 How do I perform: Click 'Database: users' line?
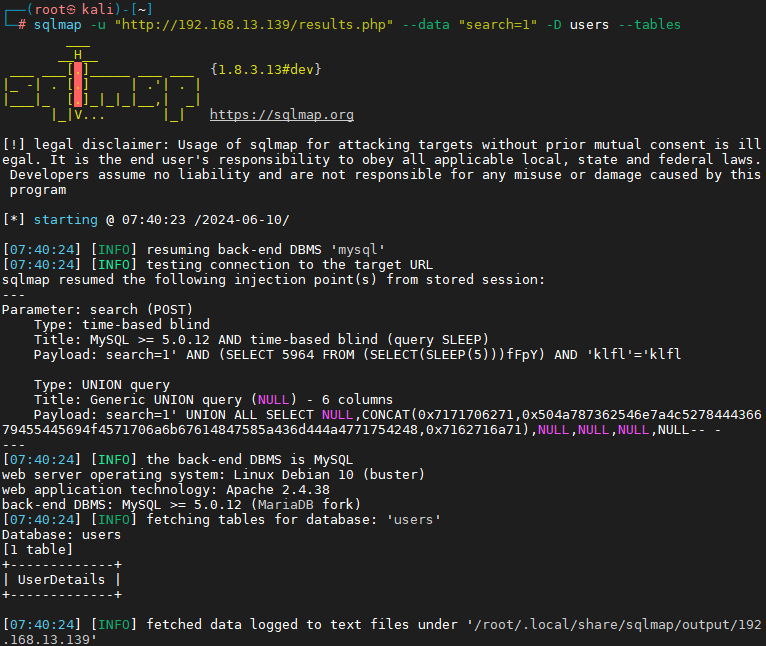(61, 535)
